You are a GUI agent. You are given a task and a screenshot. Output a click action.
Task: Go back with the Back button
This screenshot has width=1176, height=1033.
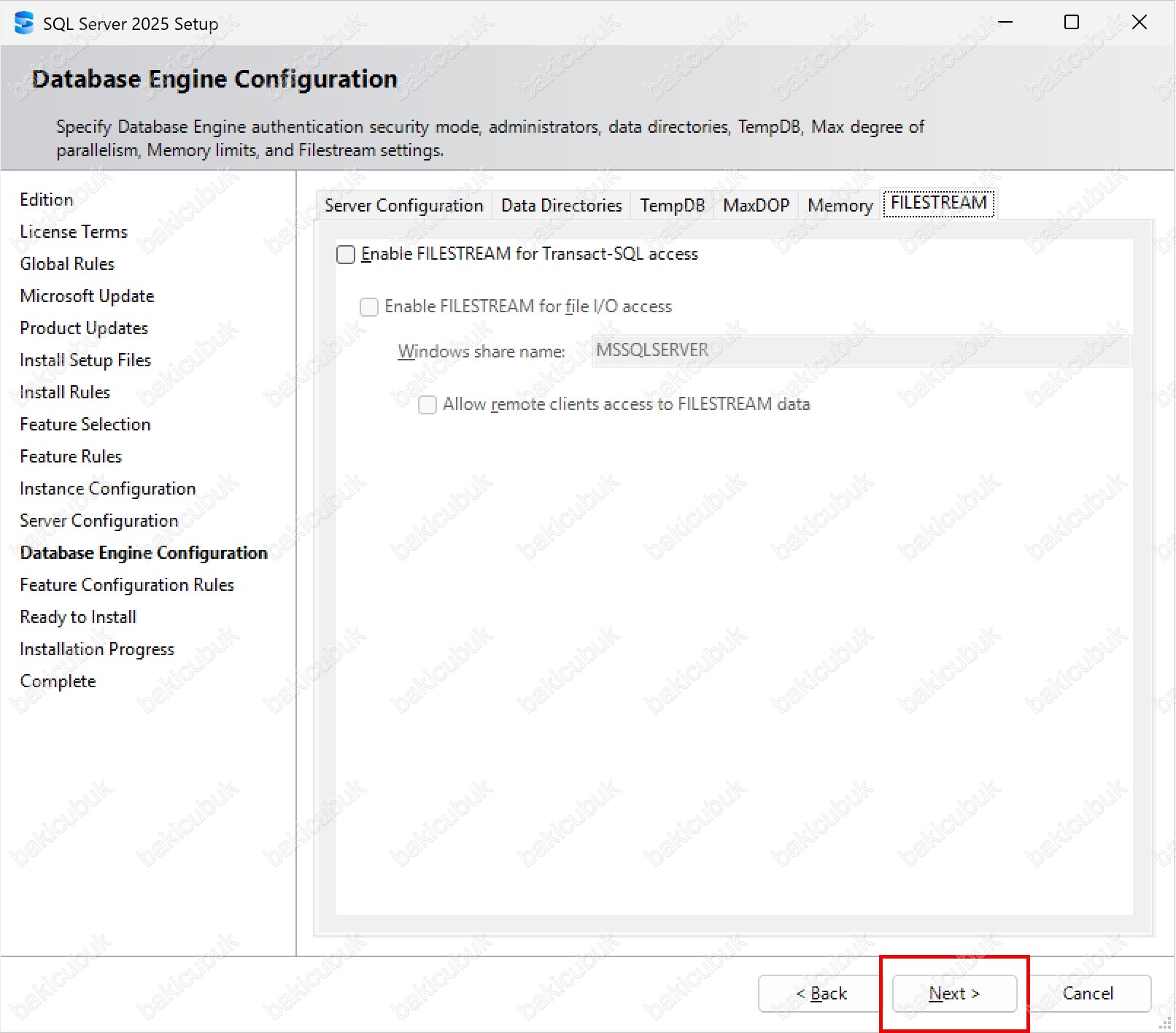click(x=821, y=994)
